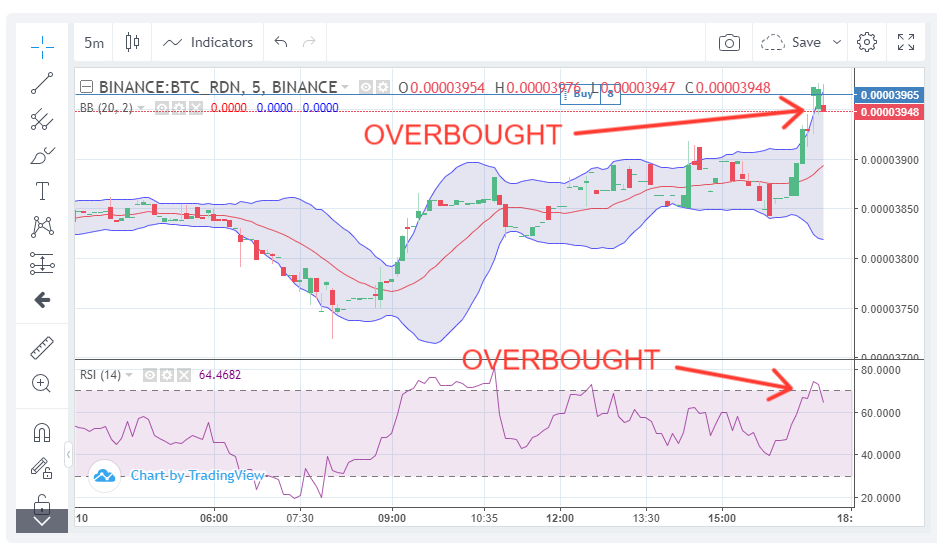Select the ruler measure tool
This screenshot has height=546, width=937.
tap(42, 348)
